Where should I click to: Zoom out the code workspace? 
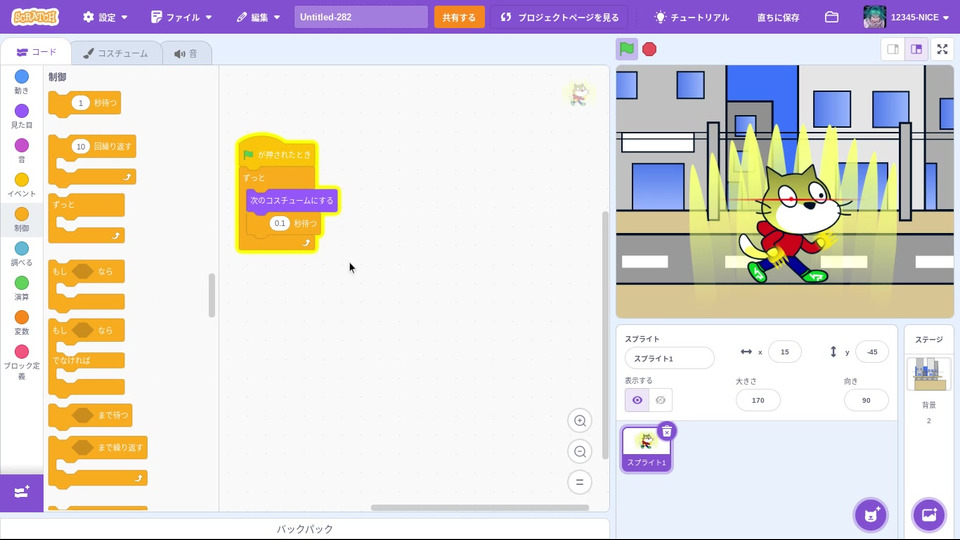(579, 452)
